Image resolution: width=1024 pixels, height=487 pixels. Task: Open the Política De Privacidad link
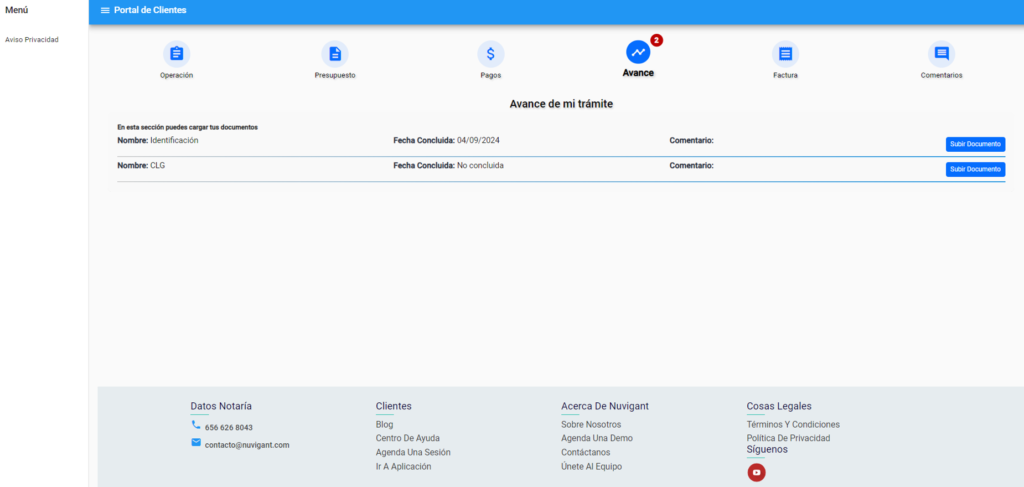click(788, 438)
